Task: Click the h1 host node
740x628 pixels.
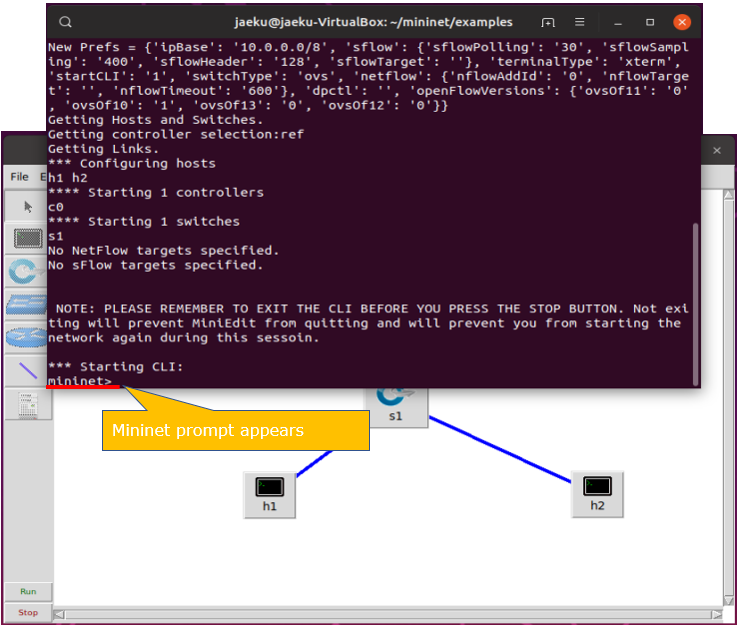Action: (269, 488)
